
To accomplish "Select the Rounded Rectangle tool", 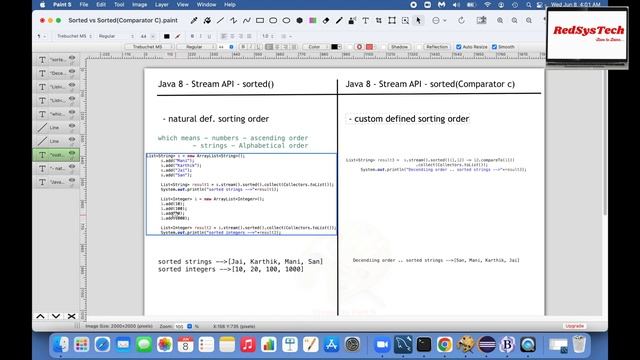I will coord(273,20).
